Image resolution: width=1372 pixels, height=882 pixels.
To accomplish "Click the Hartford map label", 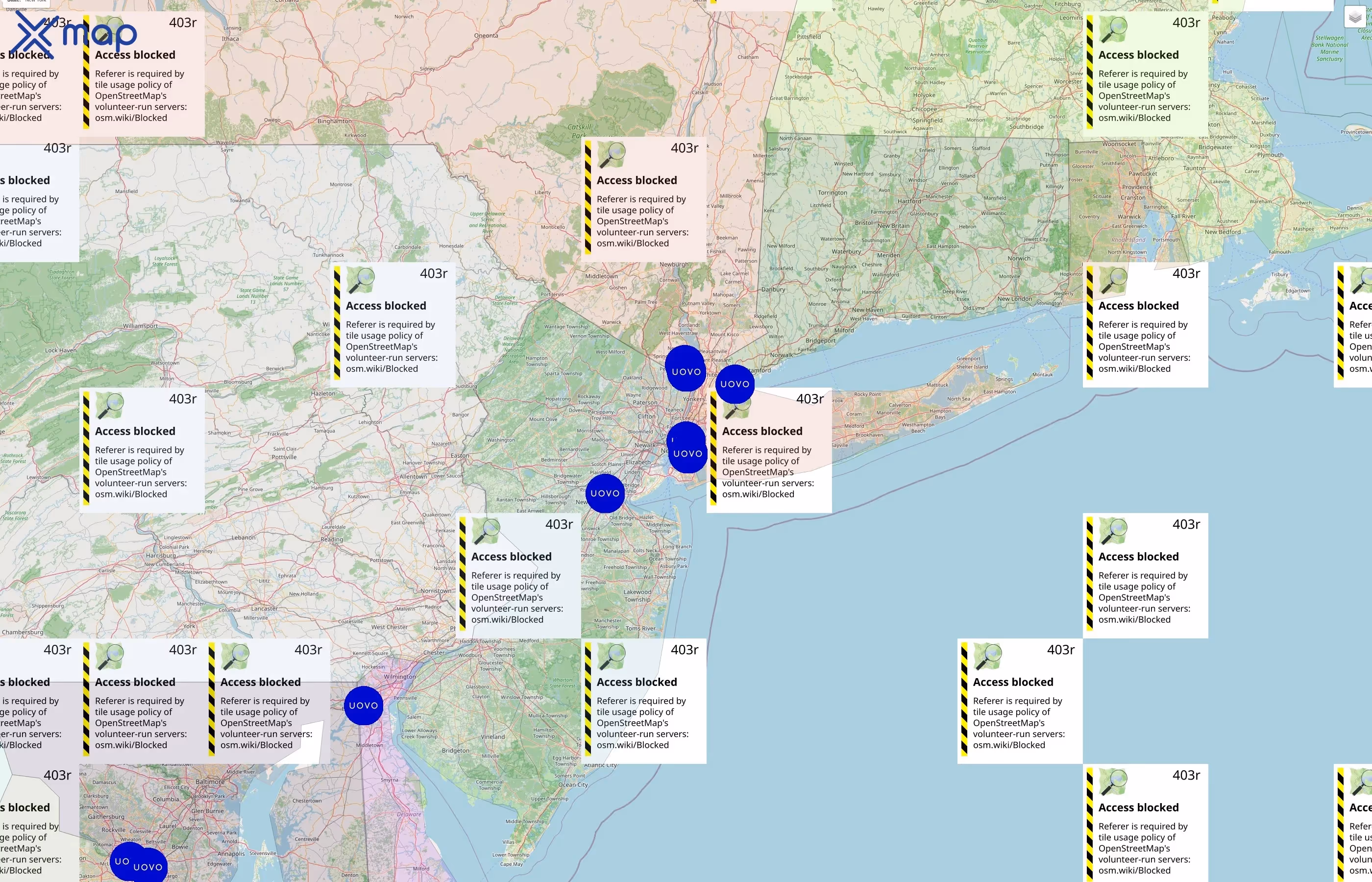I will click(x=909, y=201).
